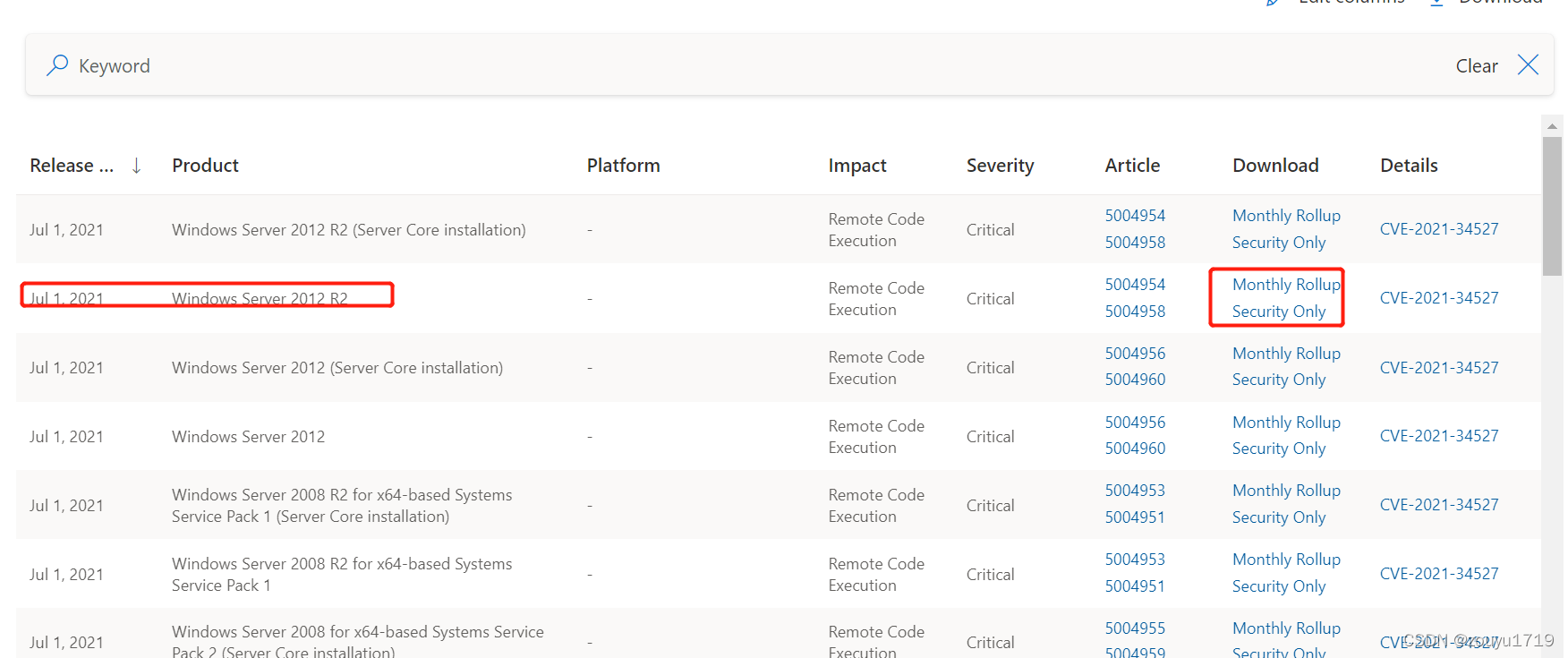Open CVE-2021-34527 for 2012 R2 Server Core
This screenshot has width=1568, height=658.
pyautogui.click(x=1439, y=229)
